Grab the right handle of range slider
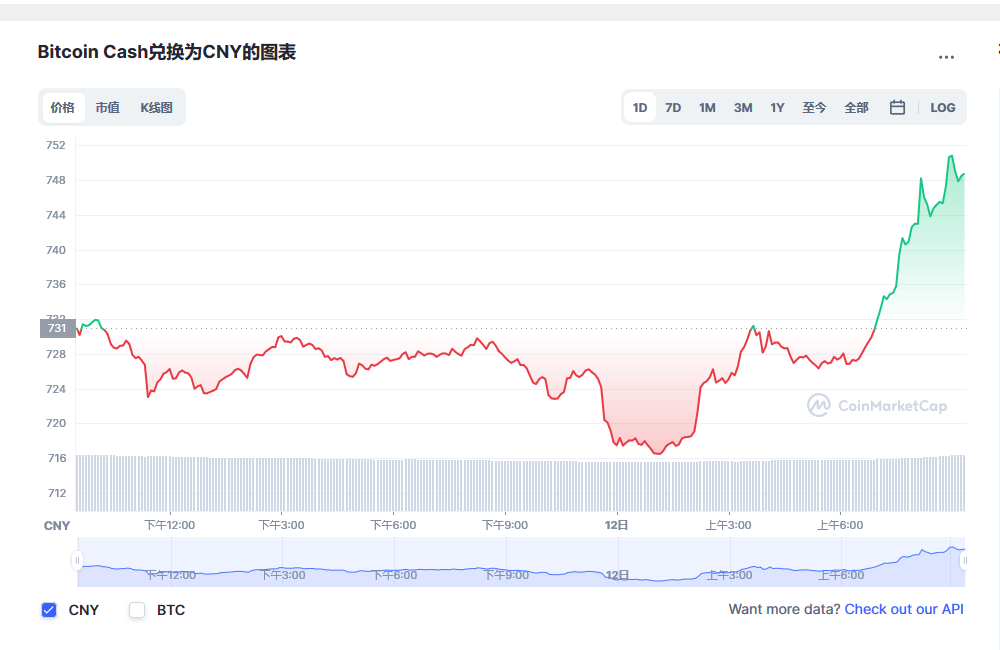 [964, 561]
